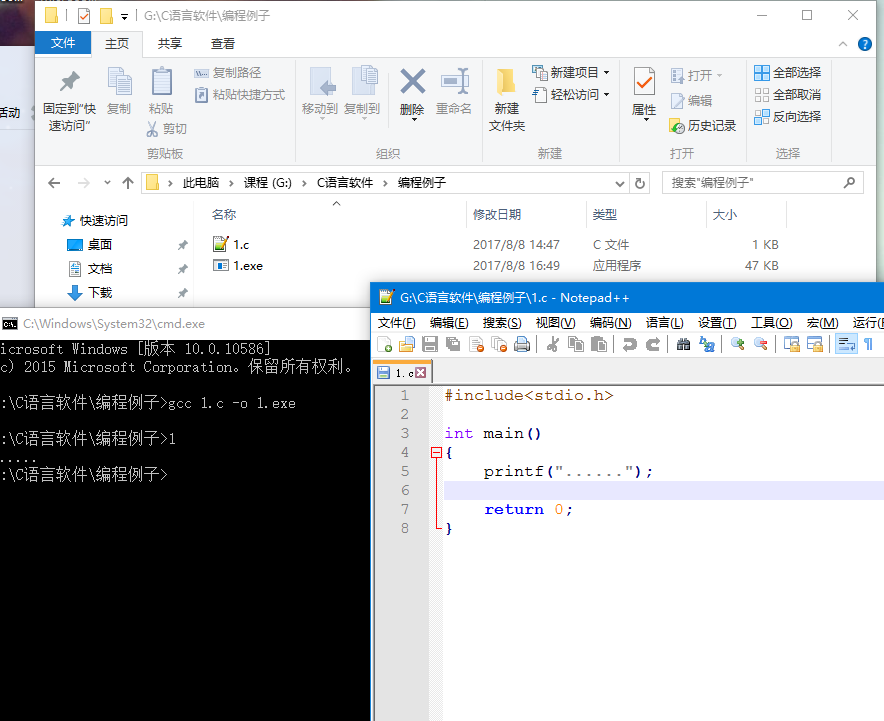884x721 pixels.
Task: Collapse the code fold marker at line 4
Action: pos(436,452)
